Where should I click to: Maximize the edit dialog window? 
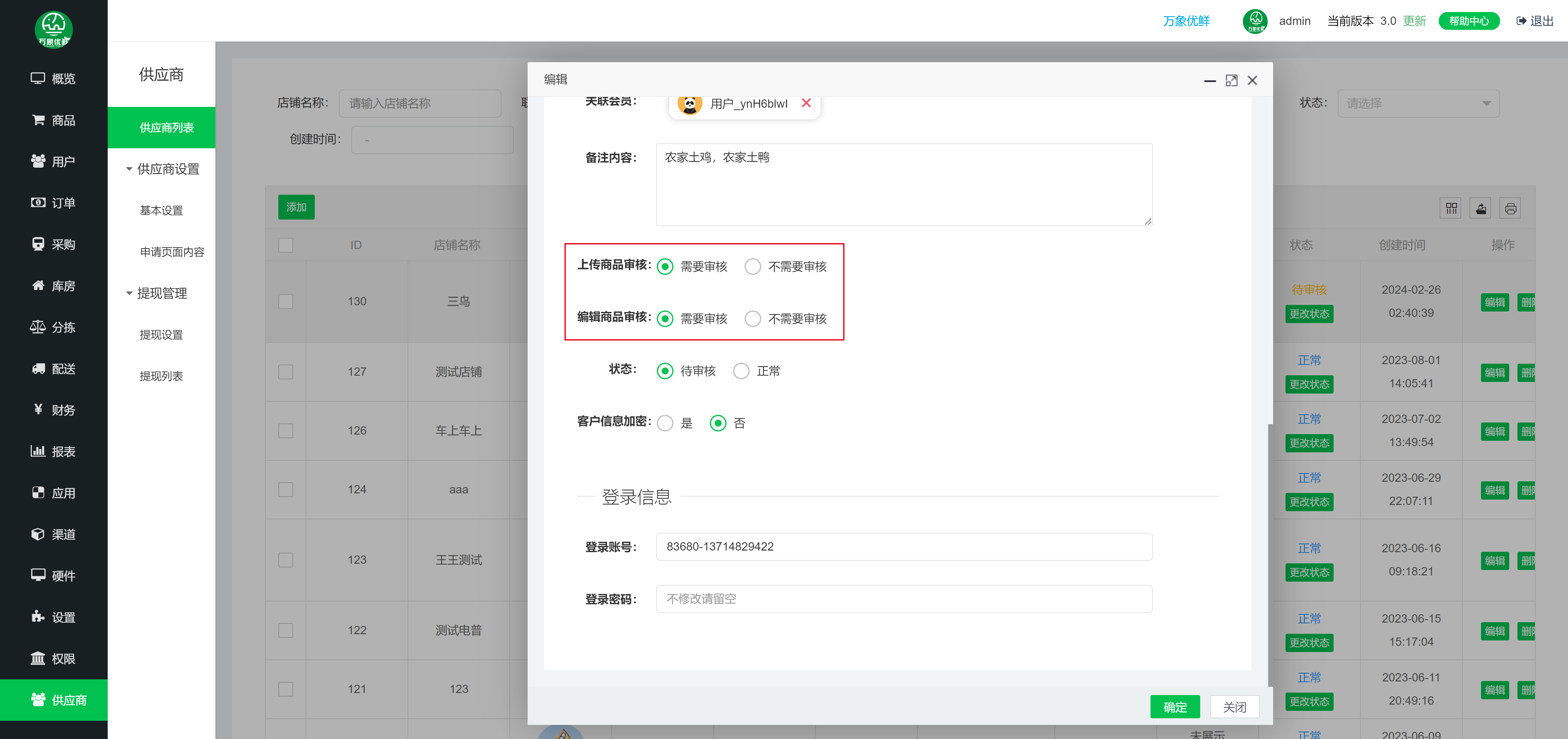[1231, 80]
